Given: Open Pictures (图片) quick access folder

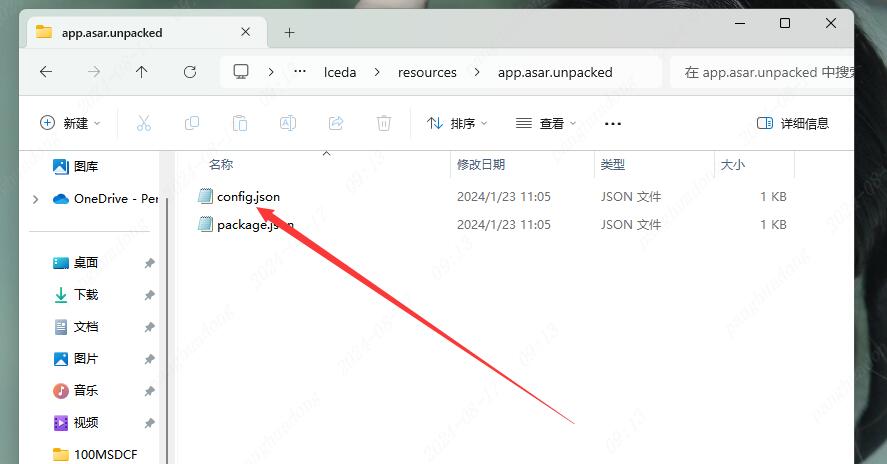Looking at the screenshot, I should click(x=86, y=358).
